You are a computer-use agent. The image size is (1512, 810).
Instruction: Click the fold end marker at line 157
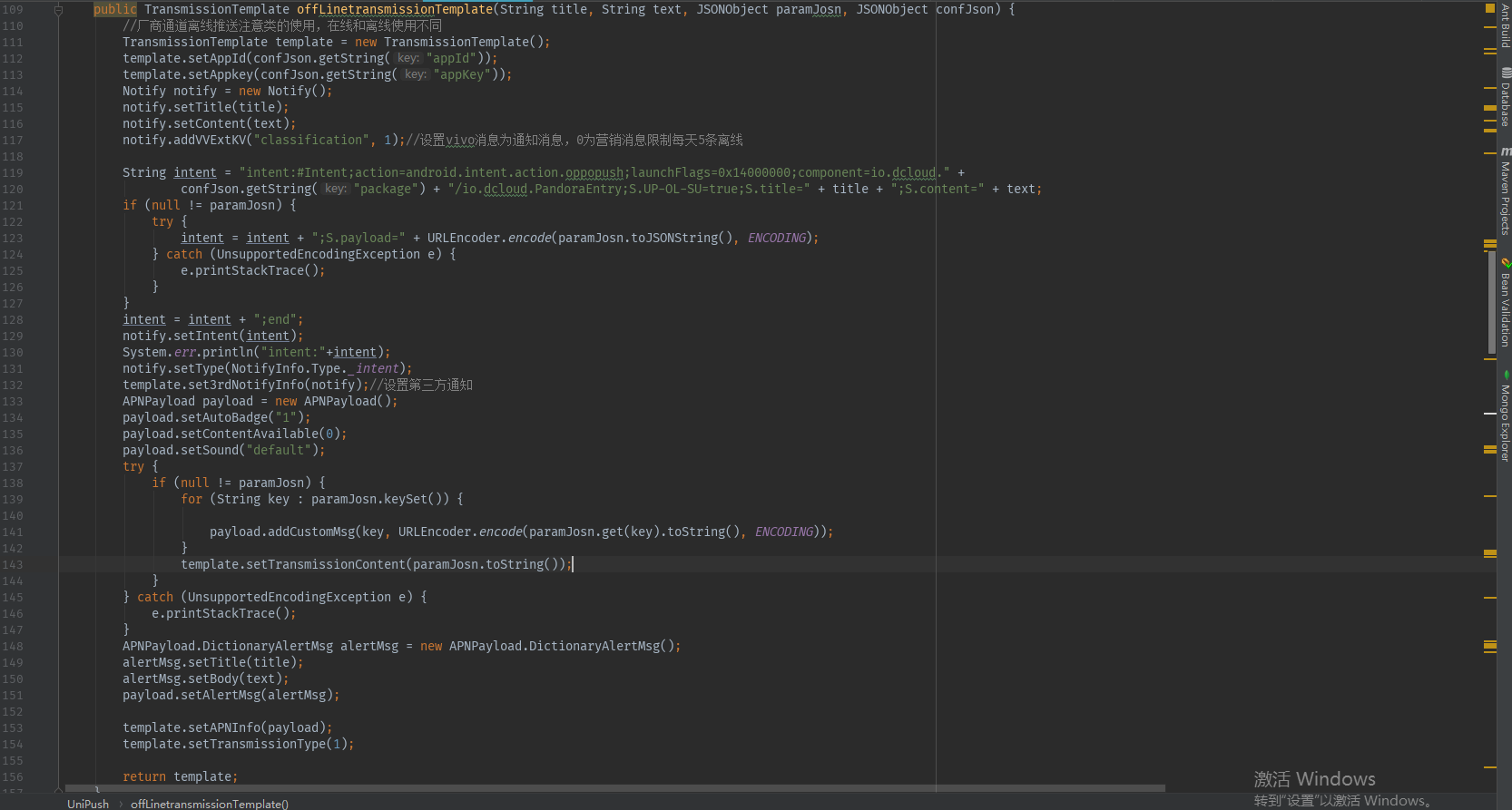coord(58,791)
